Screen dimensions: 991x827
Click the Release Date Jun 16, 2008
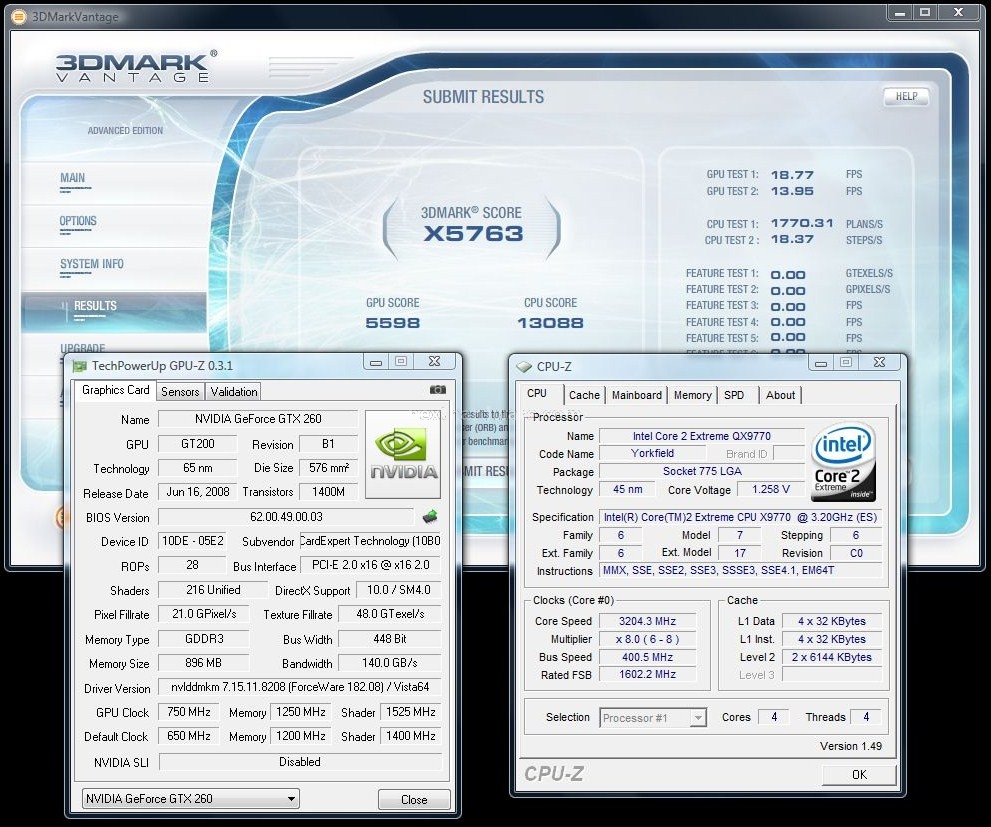pyautogui.click(x=197, y=492)
